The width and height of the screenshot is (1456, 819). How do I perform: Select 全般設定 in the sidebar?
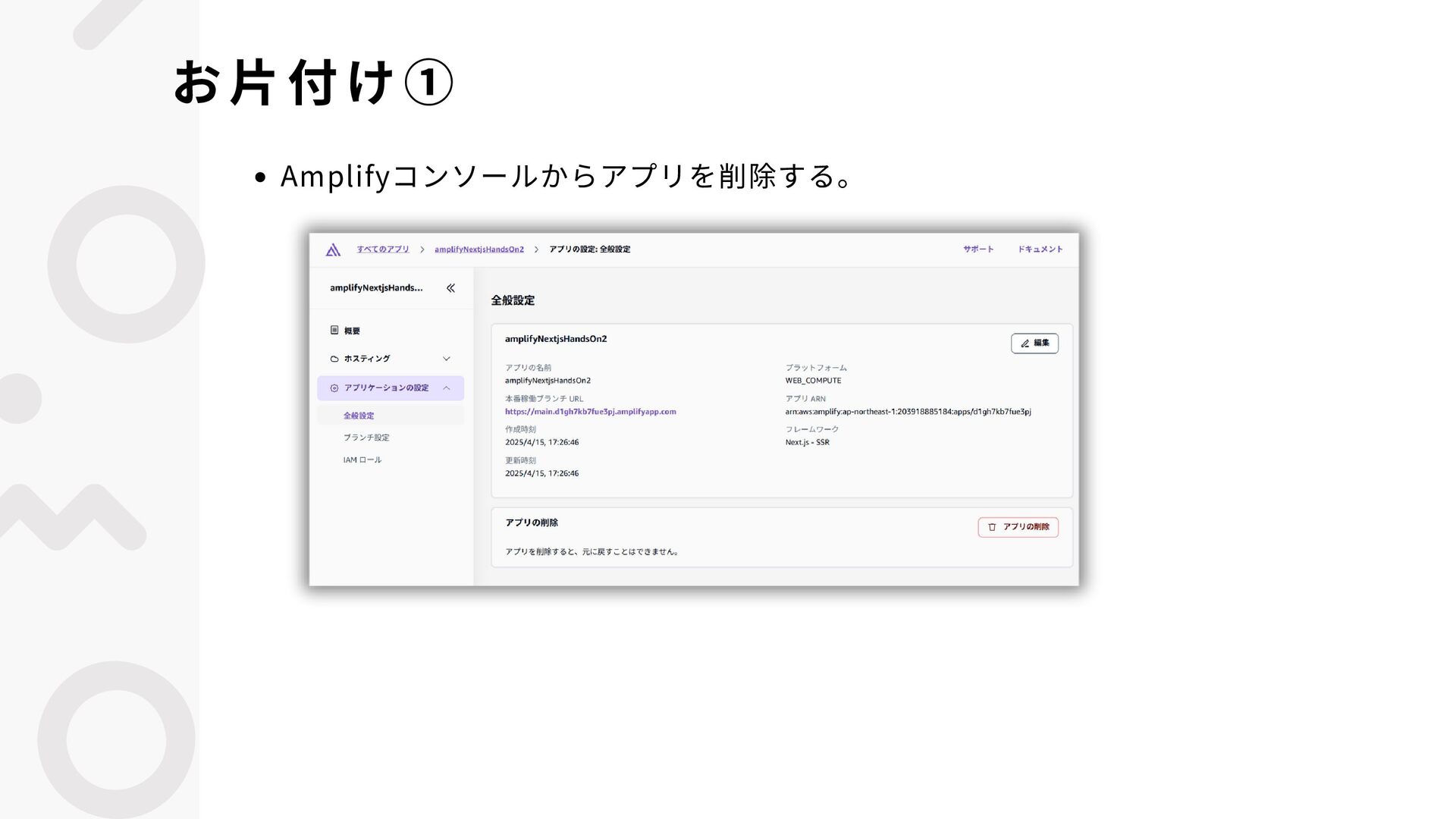point(359,416)
